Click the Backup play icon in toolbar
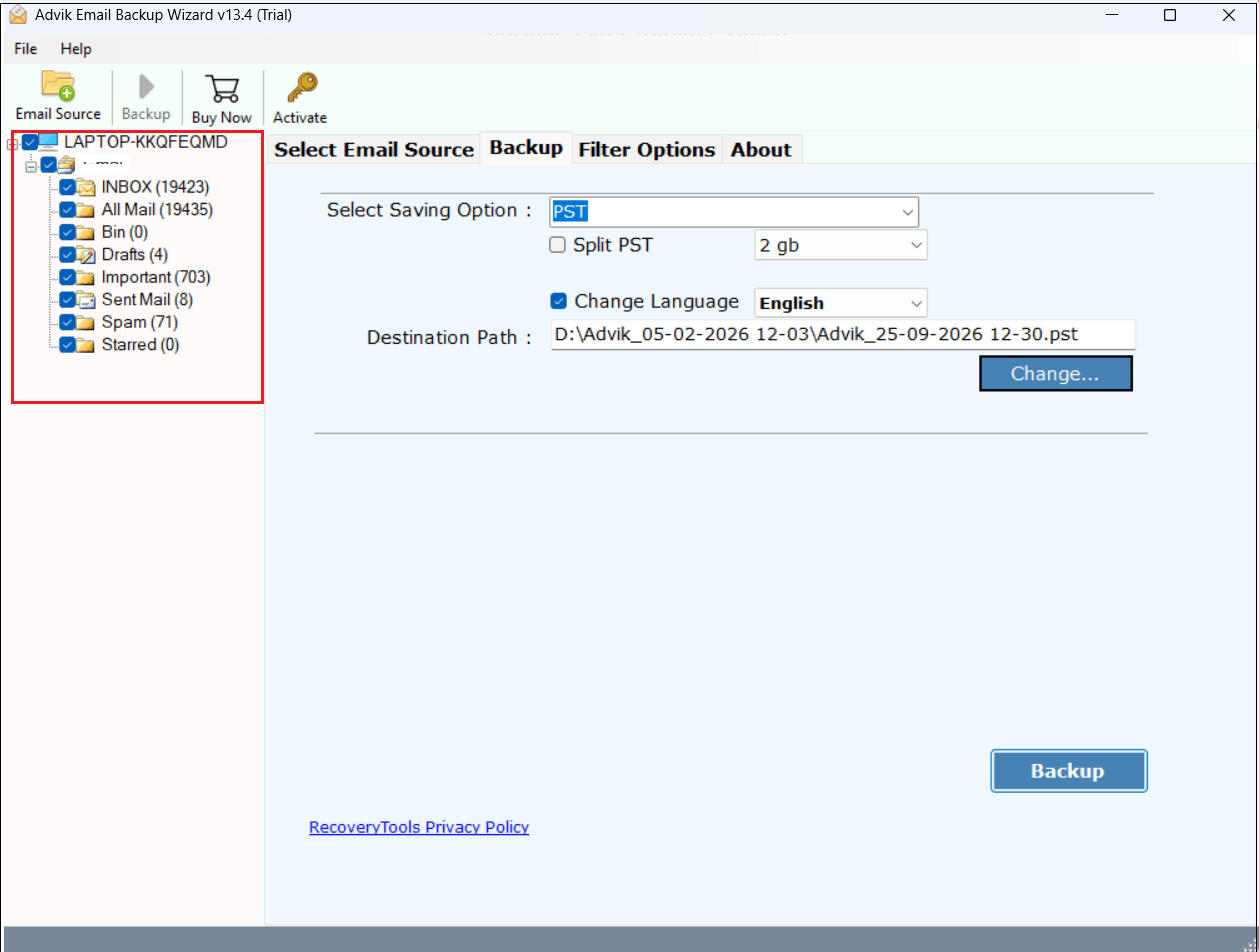The image size is (1259, 952). (x=146, y=87)
